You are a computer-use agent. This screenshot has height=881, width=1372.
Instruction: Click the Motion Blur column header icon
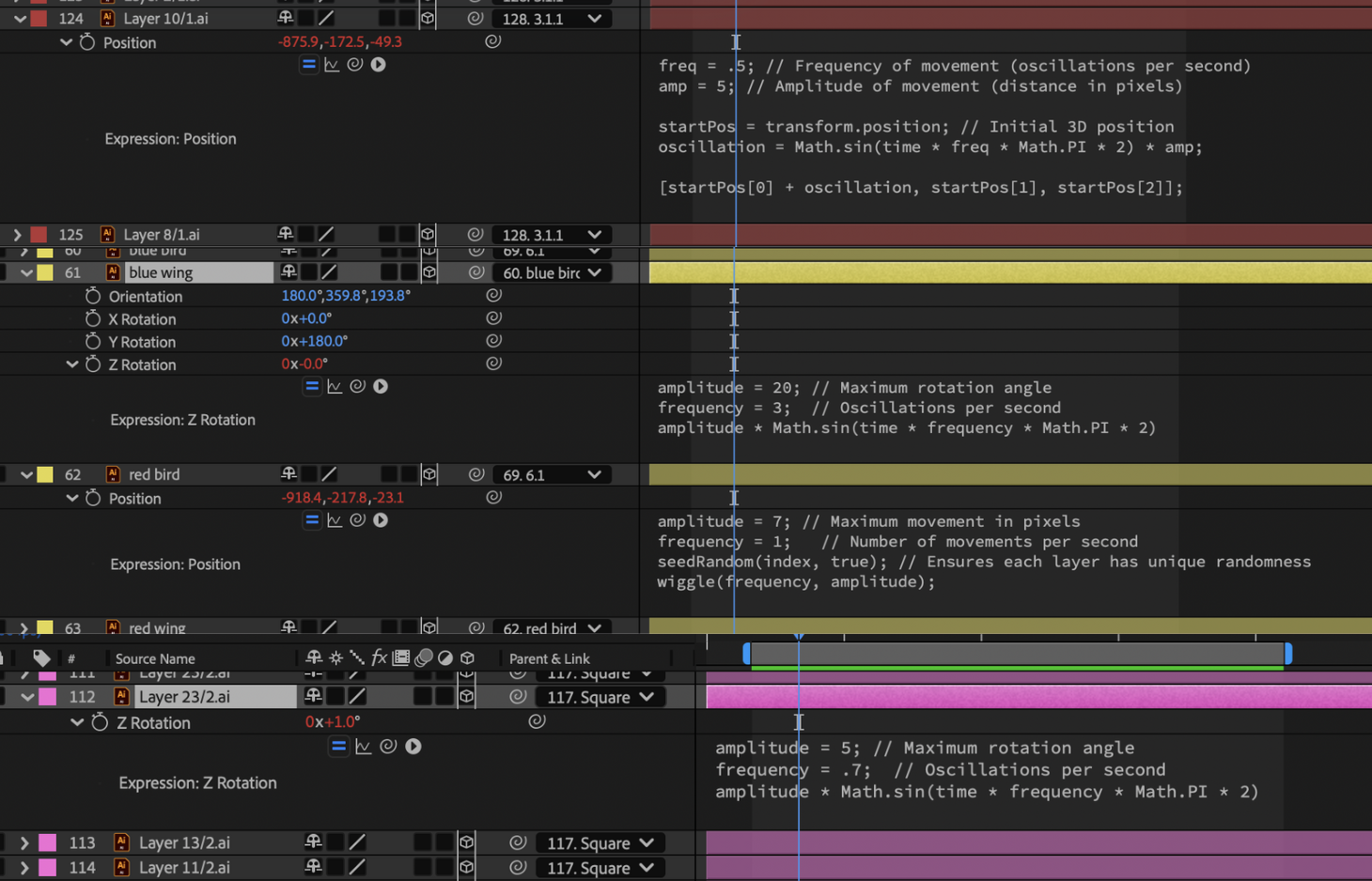pos(424,657)
